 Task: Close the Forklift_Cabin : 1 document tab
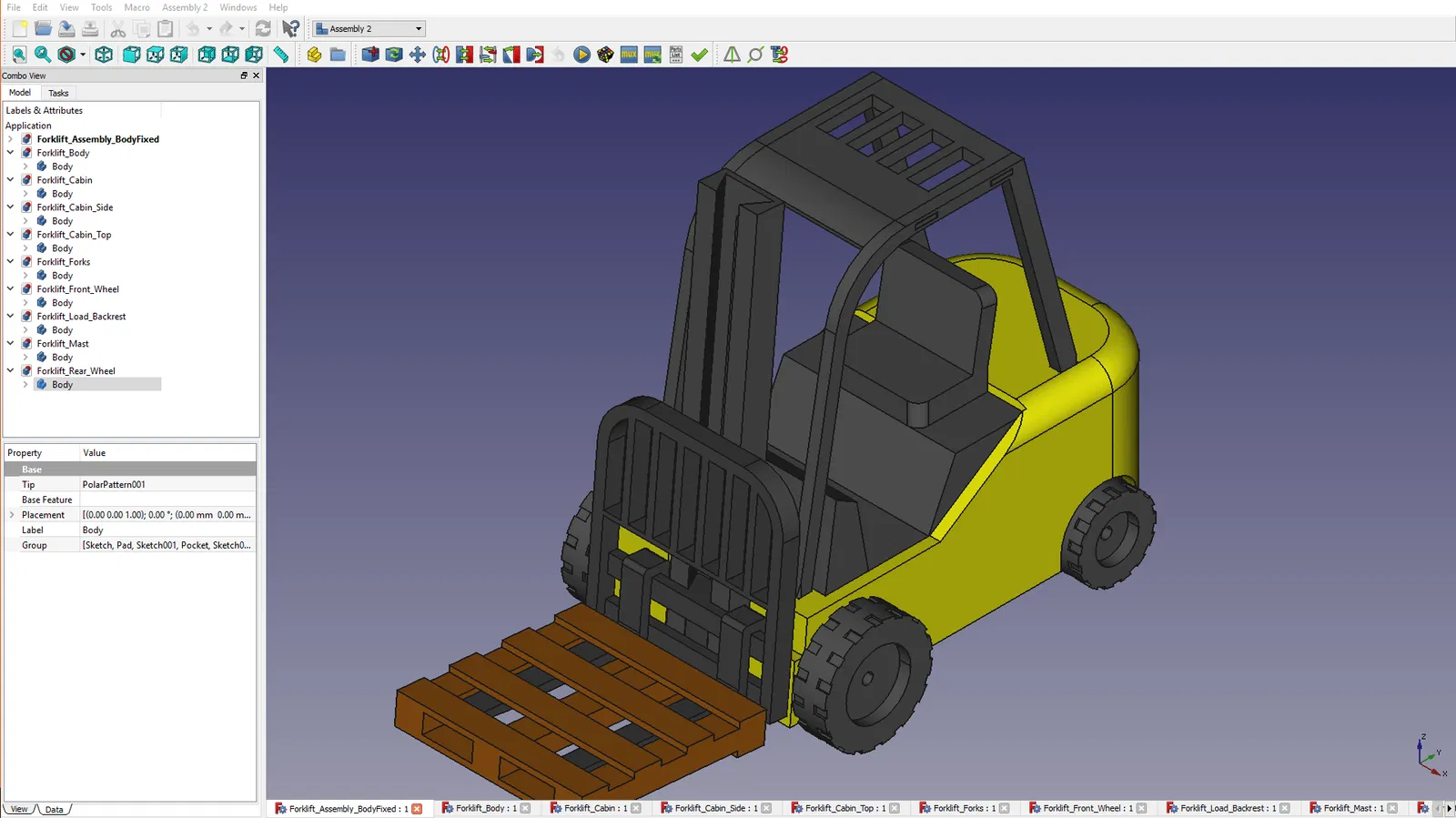click(x=636, y=809)
